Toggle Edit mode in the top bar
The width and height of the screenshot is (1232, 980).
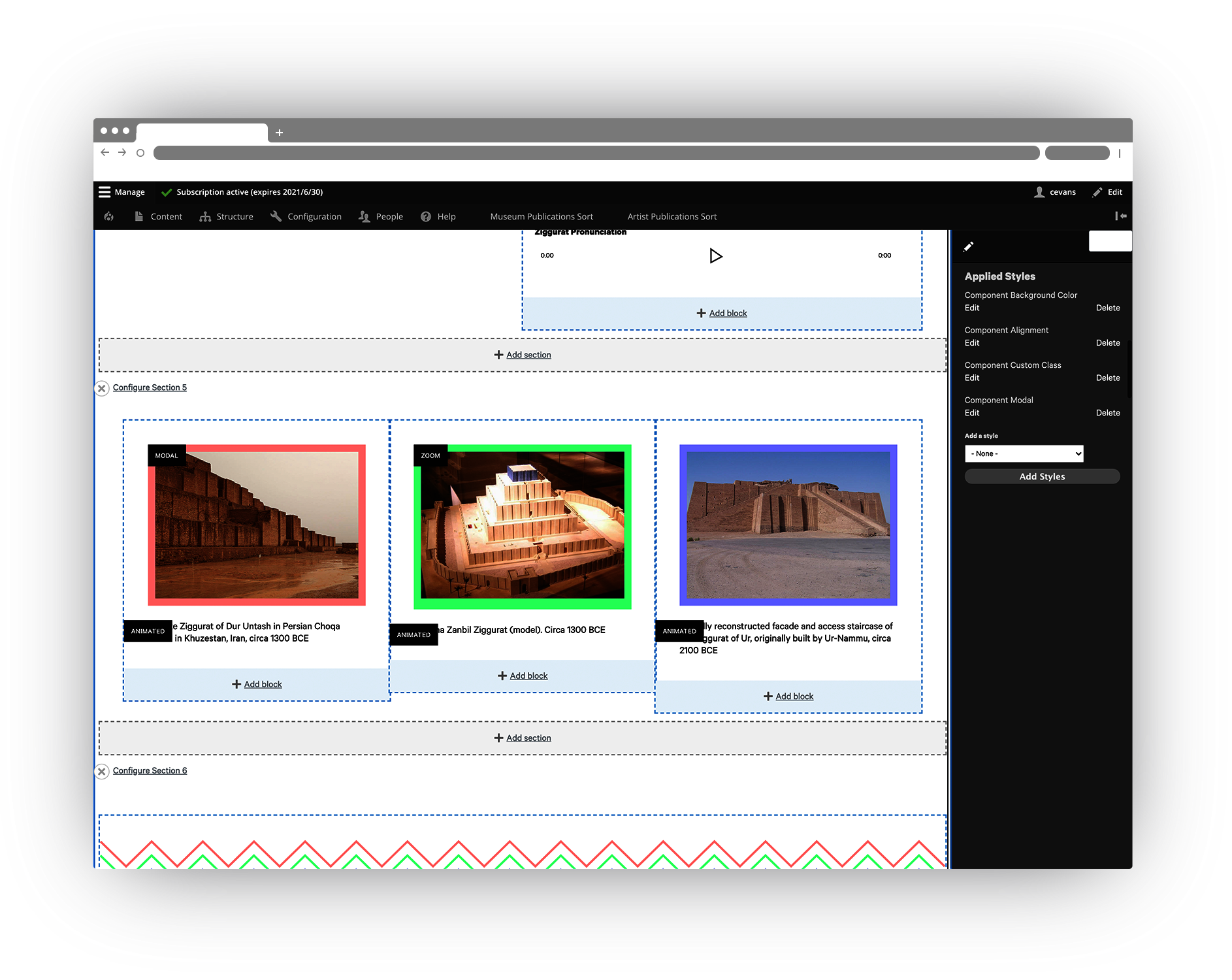point(1107,192)
